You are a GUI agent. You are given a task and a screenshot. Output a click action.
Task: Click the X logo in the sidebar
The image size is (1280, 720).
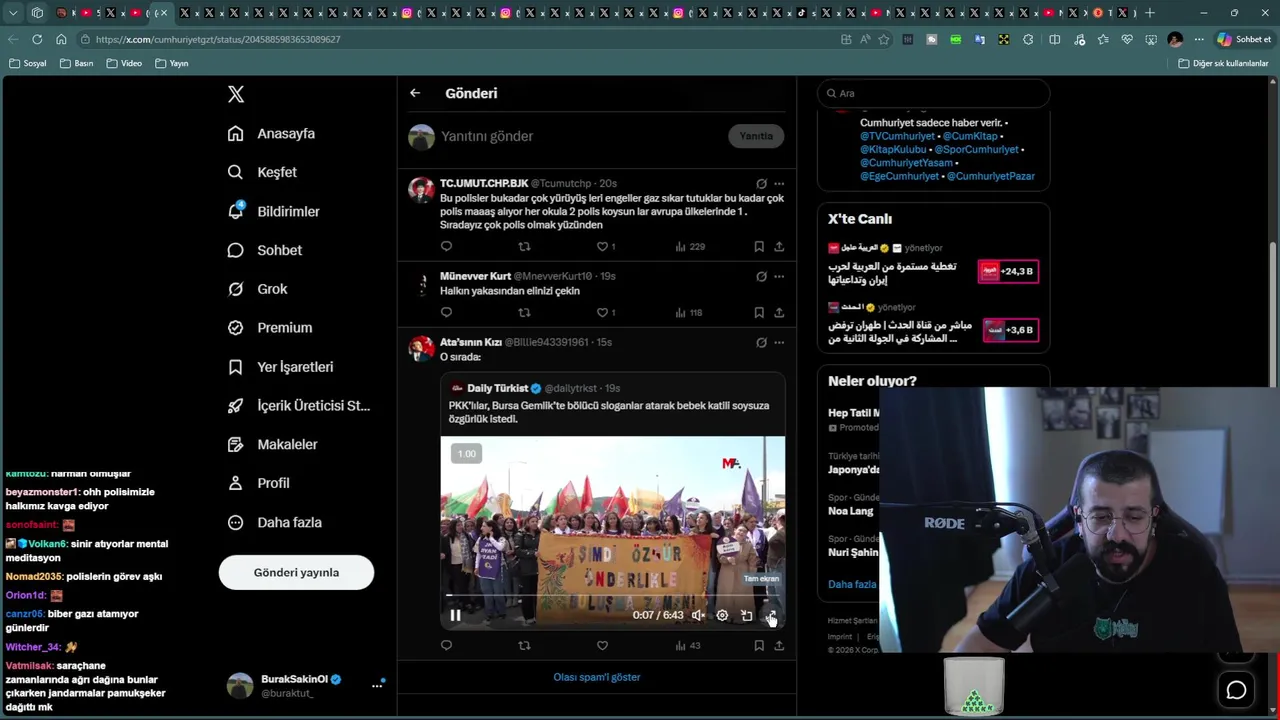(236, 94)
